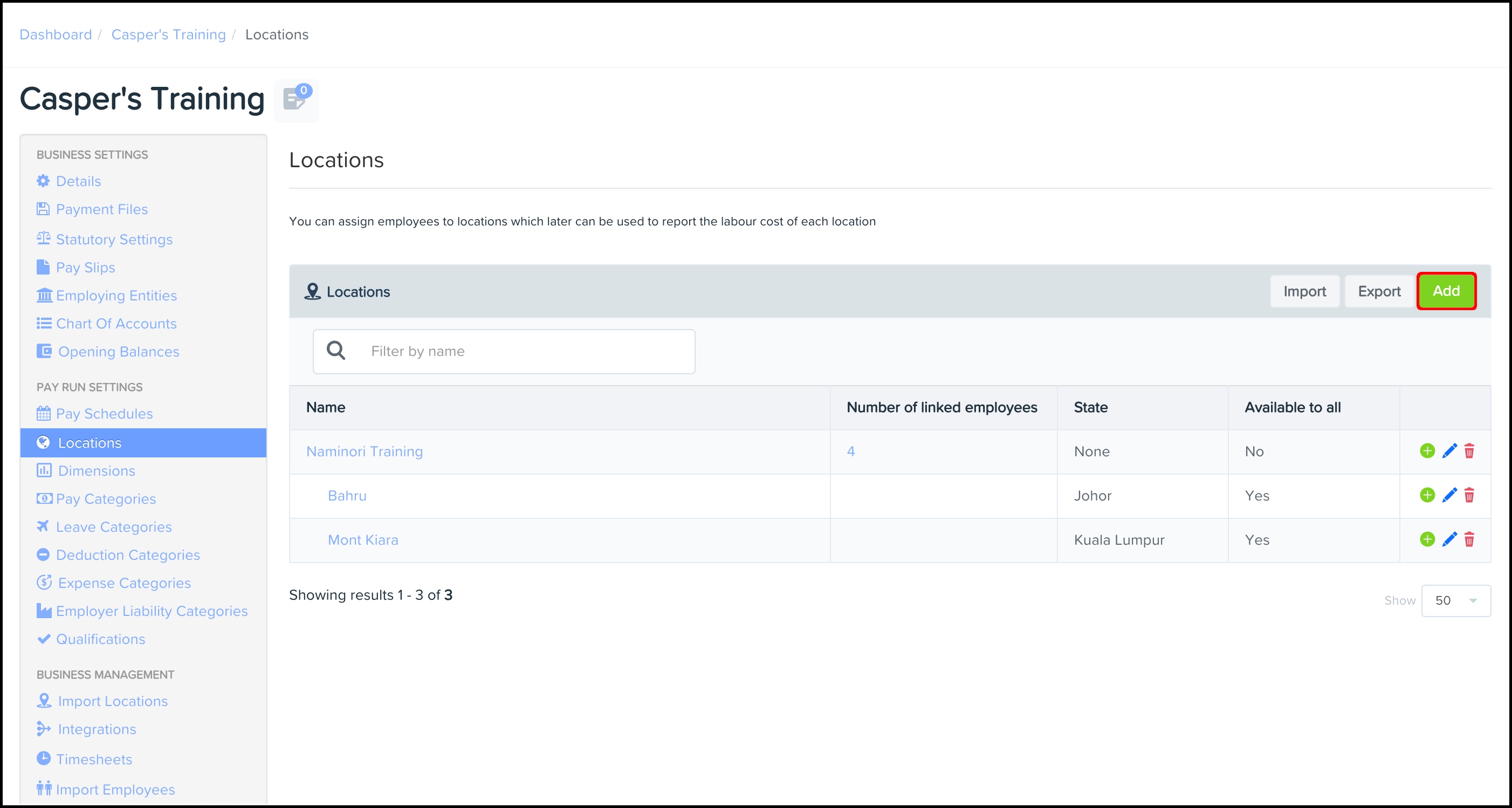This screenshot has width=1512, height=808.
Task: Add sub-location under Naminori Training row
Action: (x=1427, y=451)
